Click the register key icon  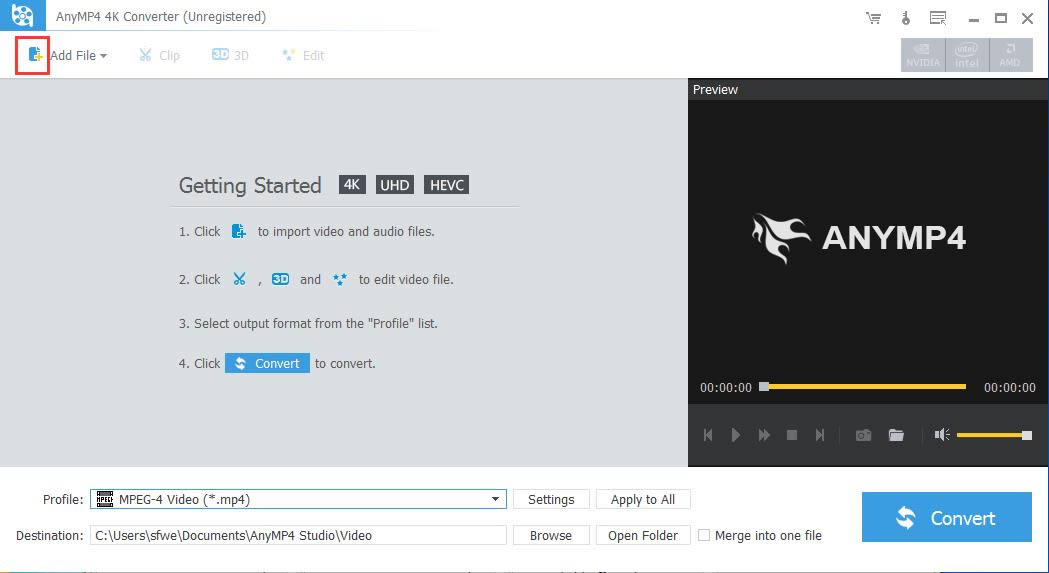click(906, 18)
